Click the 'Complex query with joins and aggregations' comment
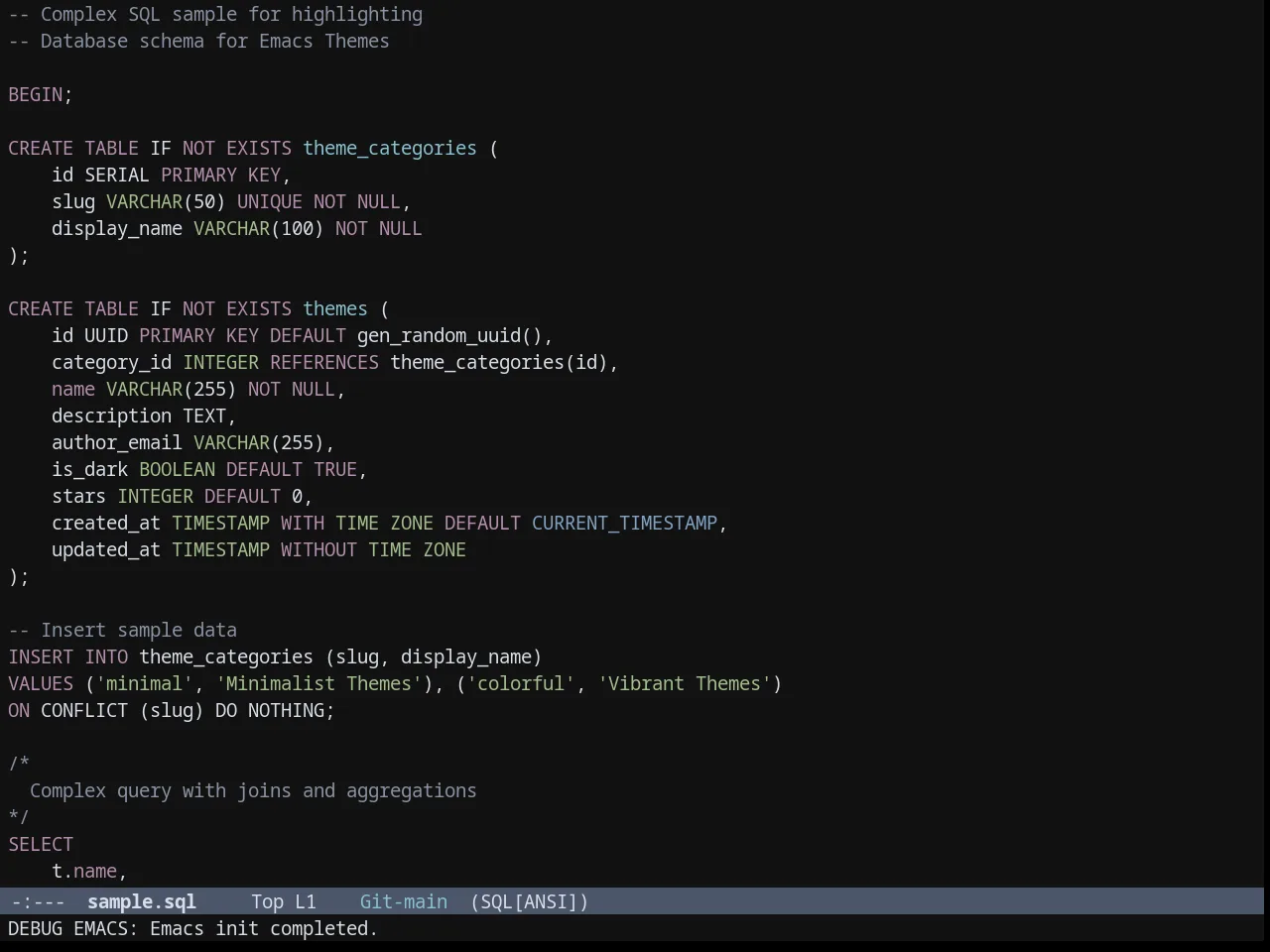The height and width of the screenshot is (952, 1270). [x=253, y=791]
